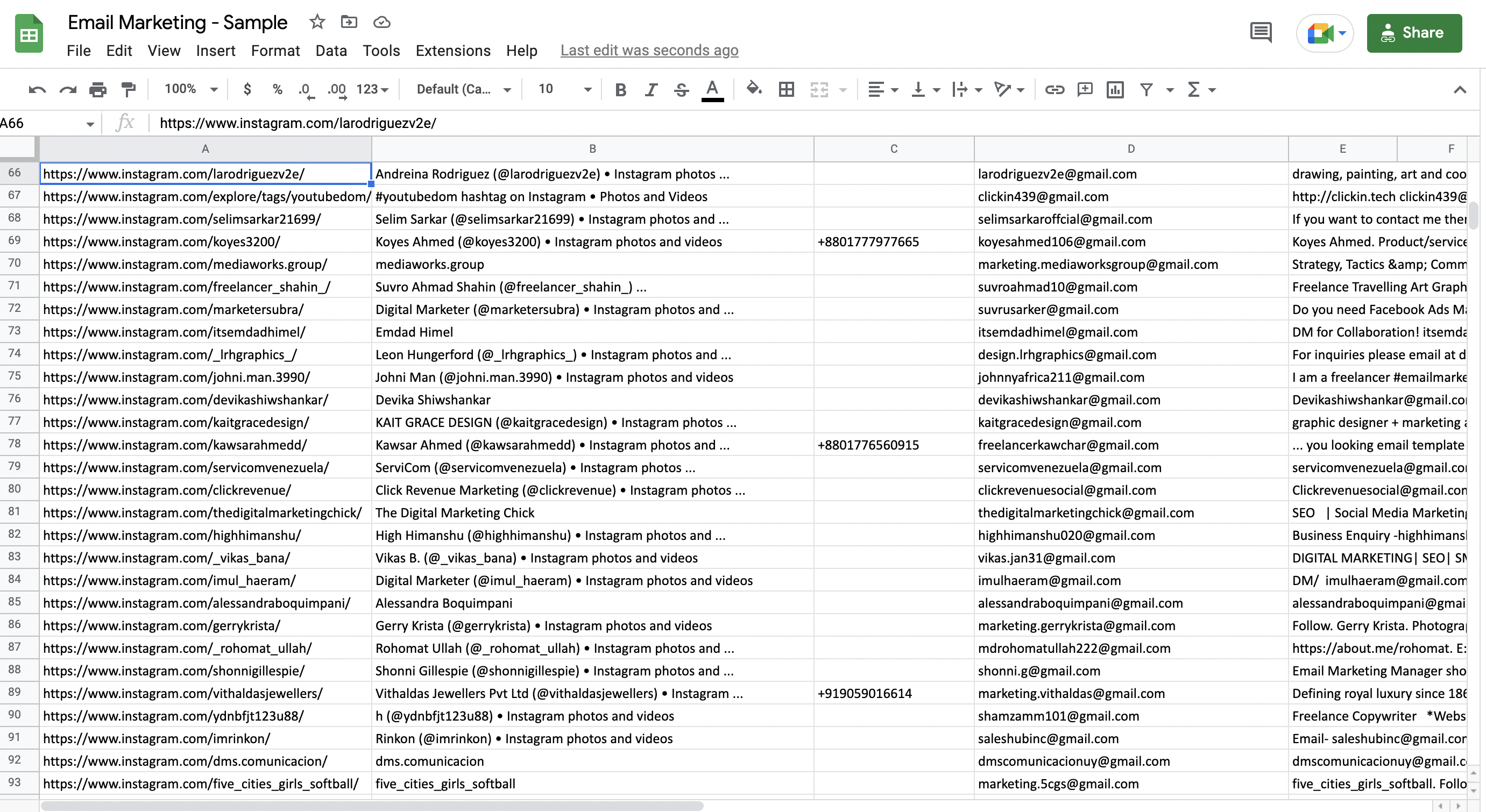Increase decimal places
The image size is (1486, 812).
coord(337,90)
